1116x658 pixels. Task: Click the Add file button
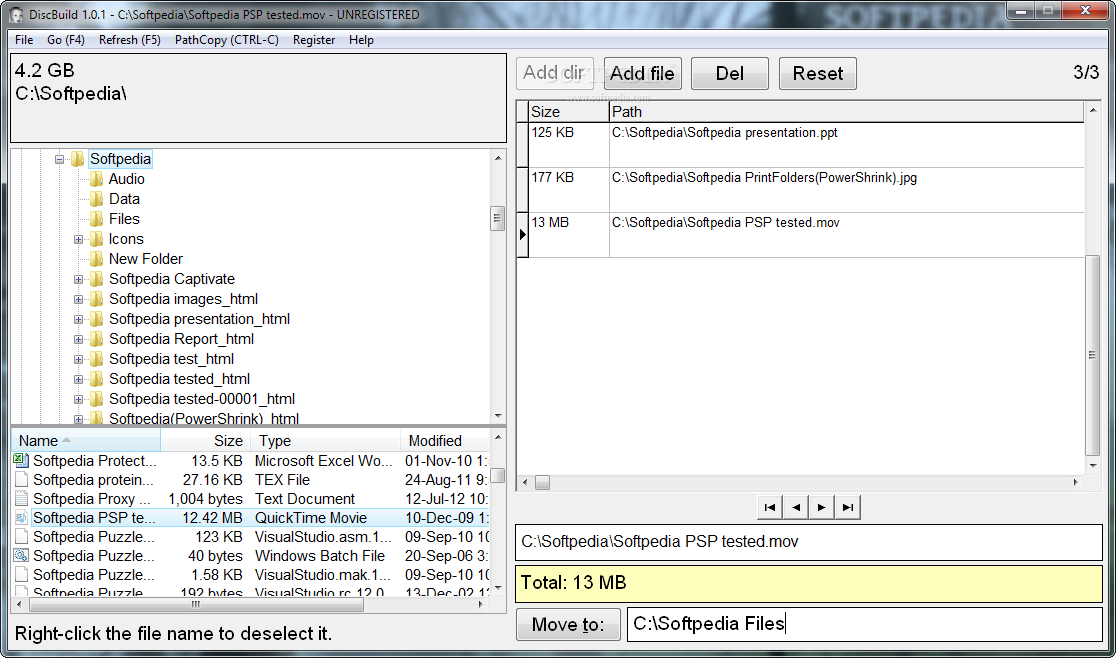(x=642, y=73)
